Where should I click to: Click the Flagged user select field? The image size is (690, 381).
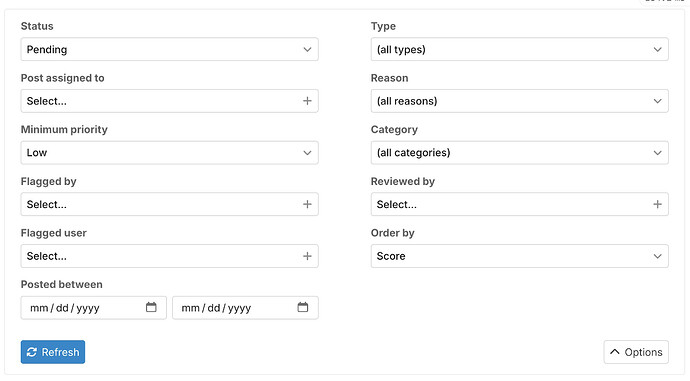(169, 256)
